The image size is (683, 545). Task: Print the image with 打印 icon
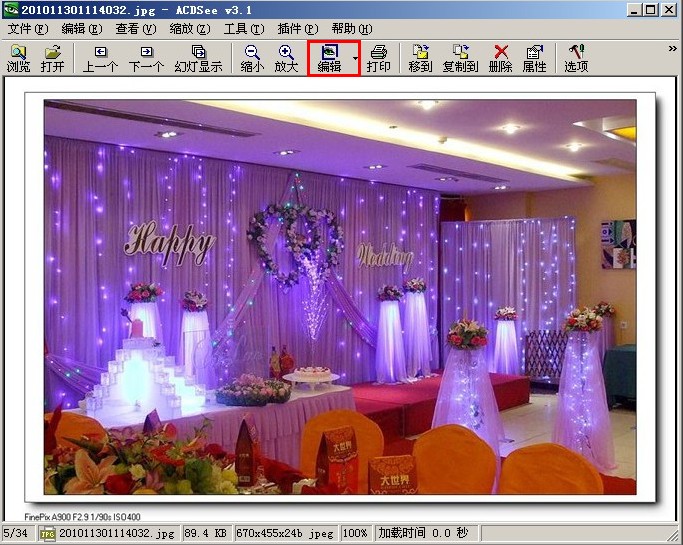click(x=378, y=58)
